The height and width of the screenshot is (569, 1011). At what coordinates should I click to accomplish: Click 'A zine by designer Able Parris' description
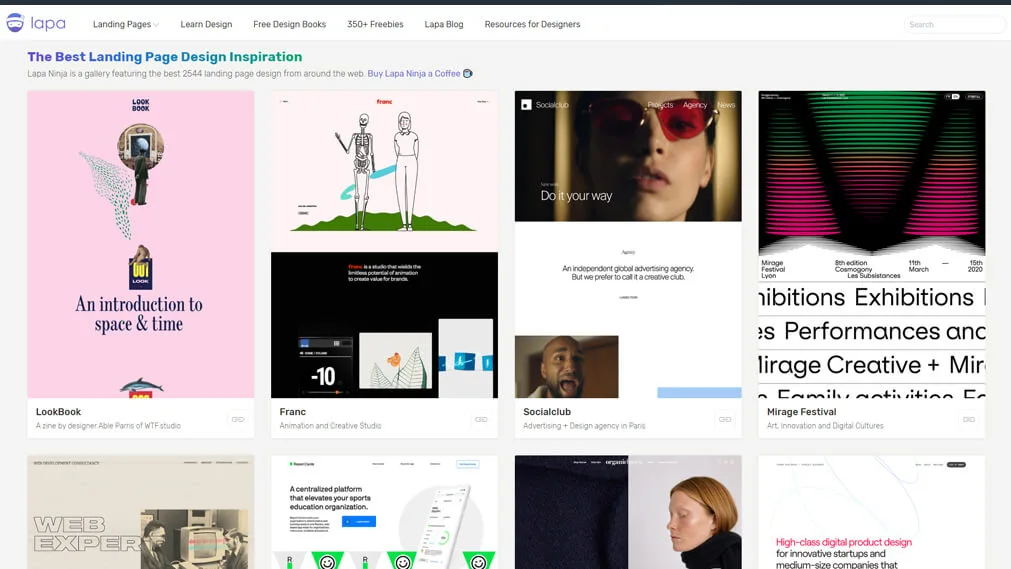pos(108,426)
